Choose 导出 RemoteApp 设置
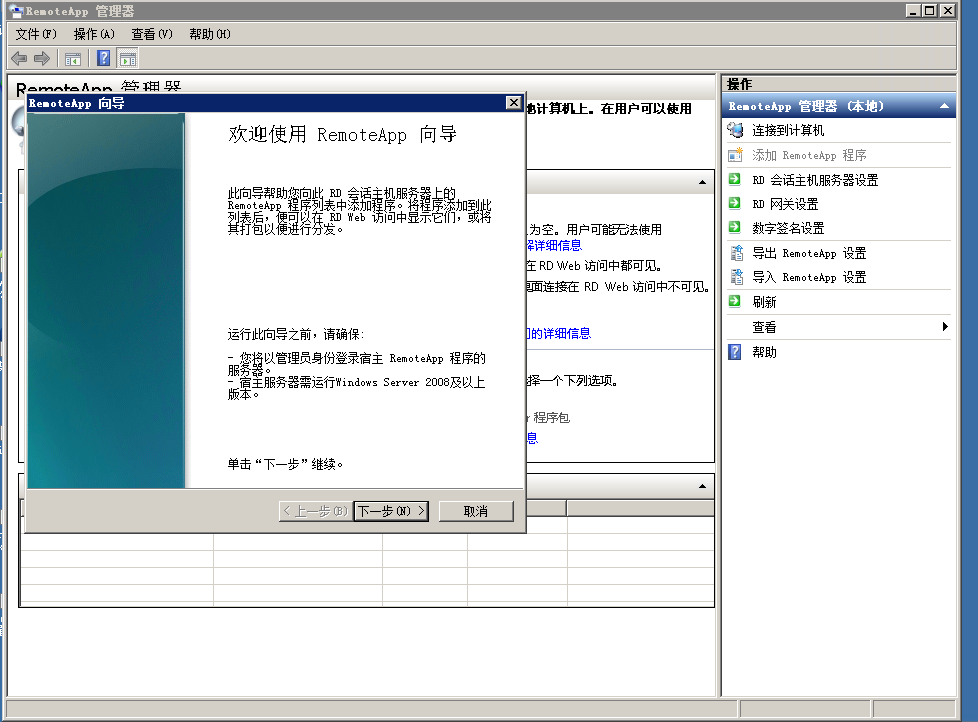Screen dimensions: 978x722 pyautogui.click(x=809, y=253)
